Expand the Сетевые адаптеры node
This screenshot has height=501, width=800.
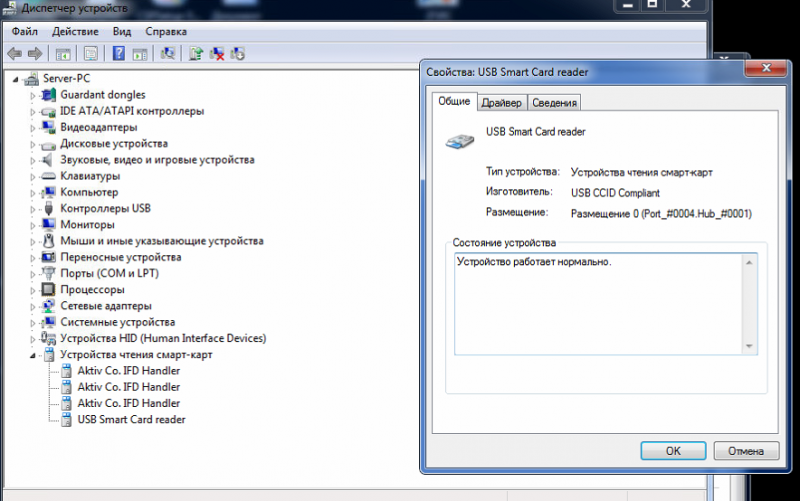point(33,307)
